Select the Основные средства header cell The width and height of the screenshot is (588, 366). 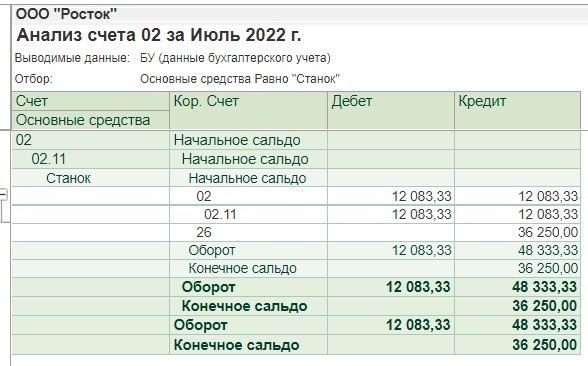(x=91, y=120)
